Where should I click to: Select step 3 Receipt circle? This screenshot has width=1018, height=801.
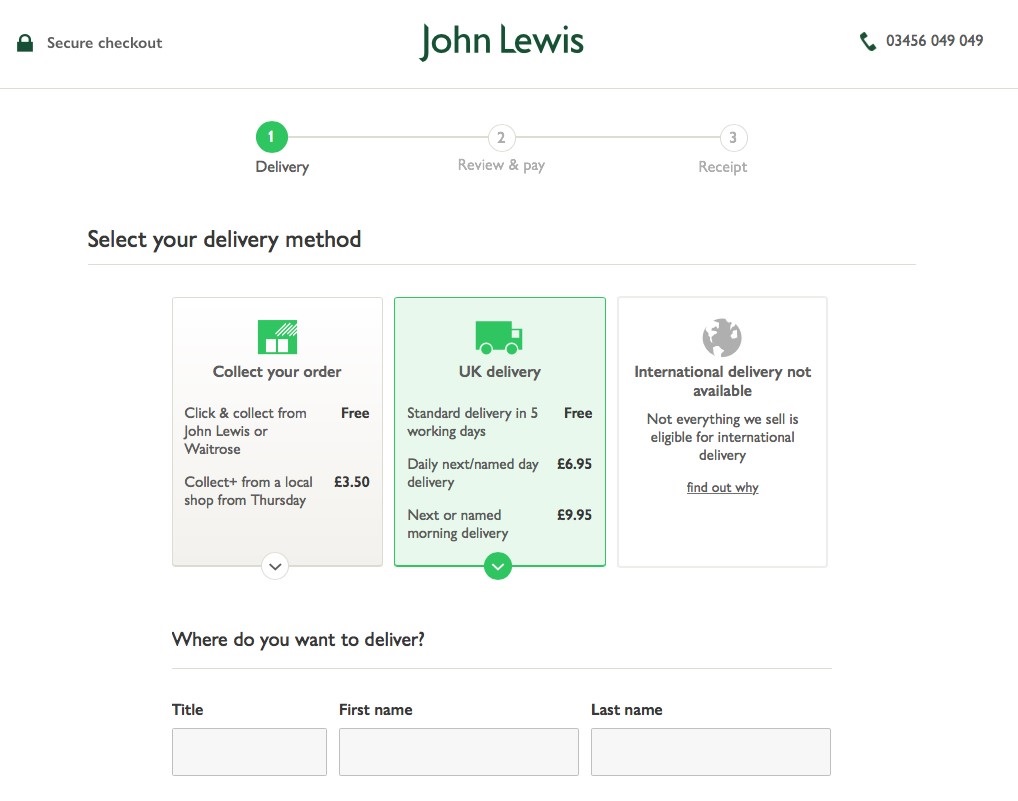tap(733, 138)
